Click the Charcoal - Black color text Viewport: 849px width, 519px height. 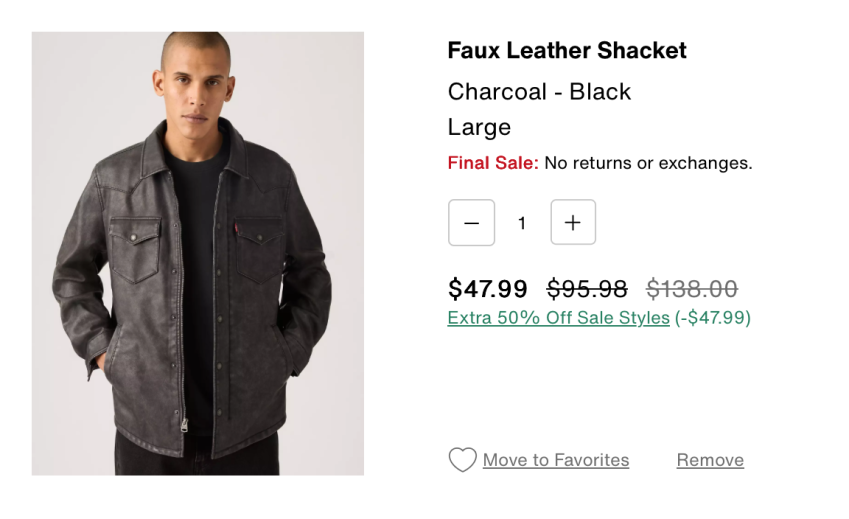[x=539, y=92]
